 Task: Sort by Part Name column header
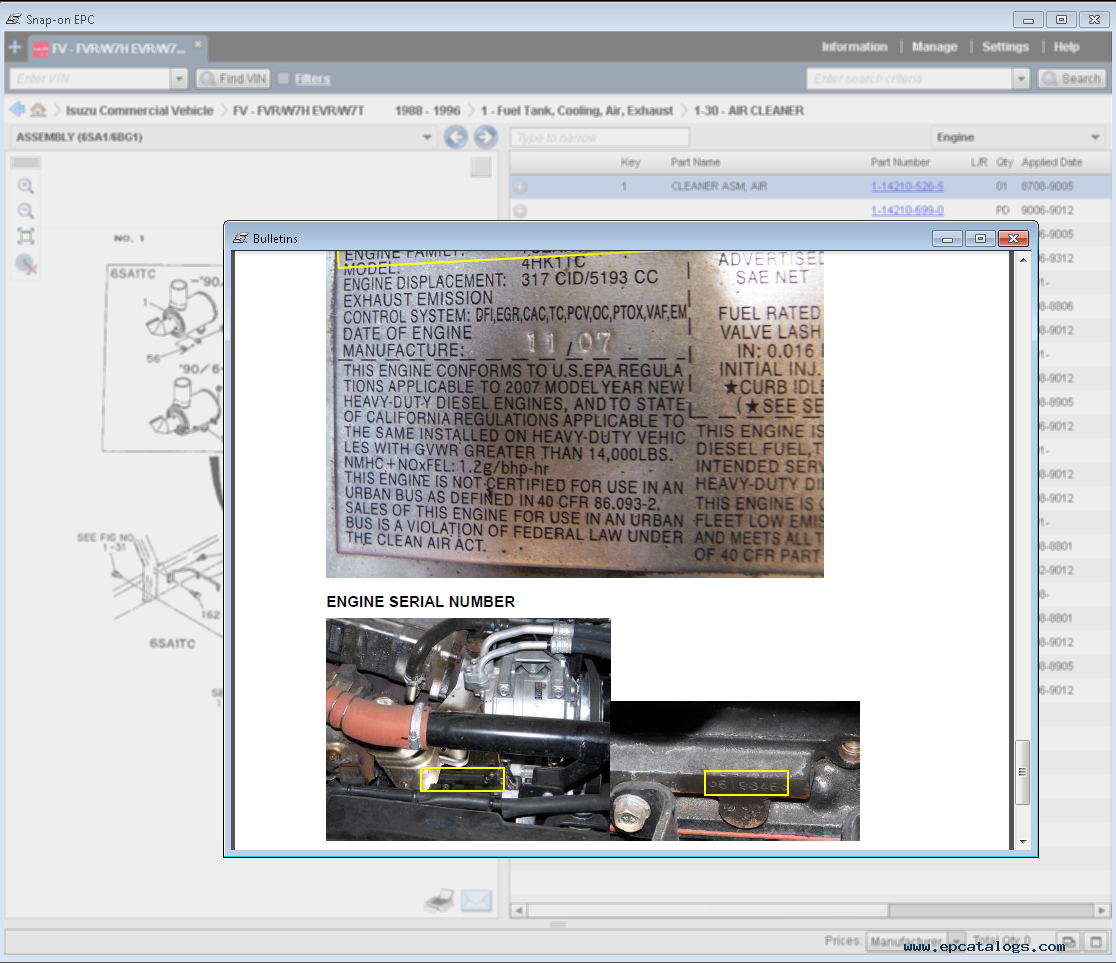[x=695, y=162]
